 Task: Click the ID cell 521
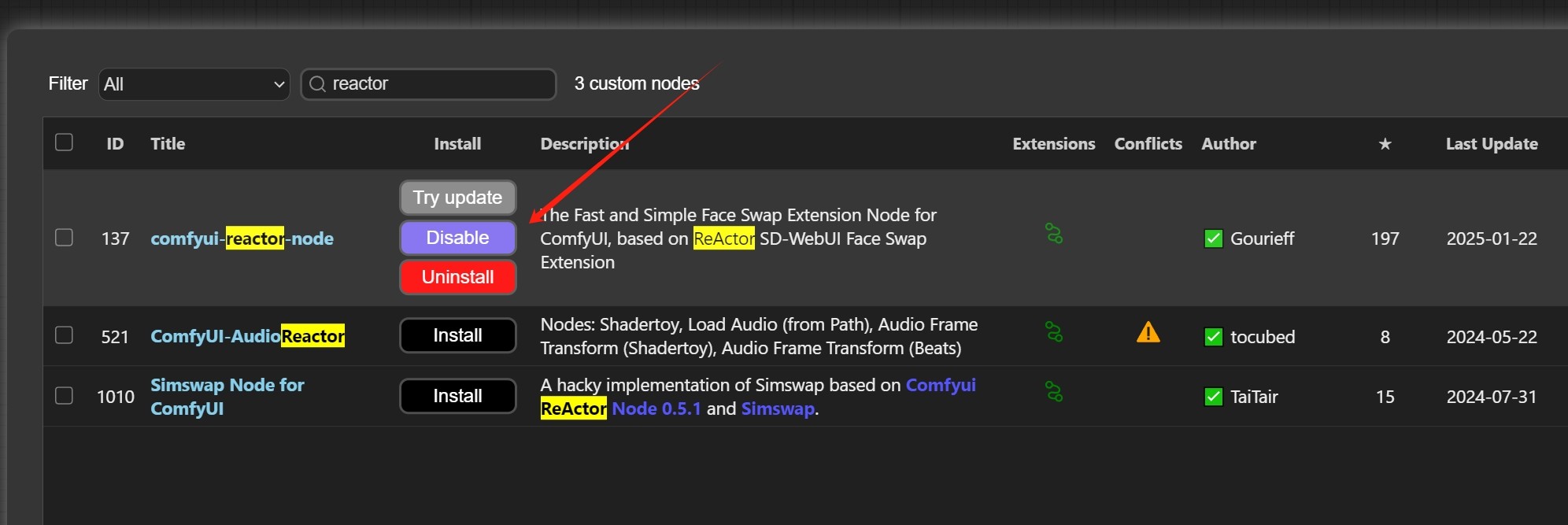point(115,337)
